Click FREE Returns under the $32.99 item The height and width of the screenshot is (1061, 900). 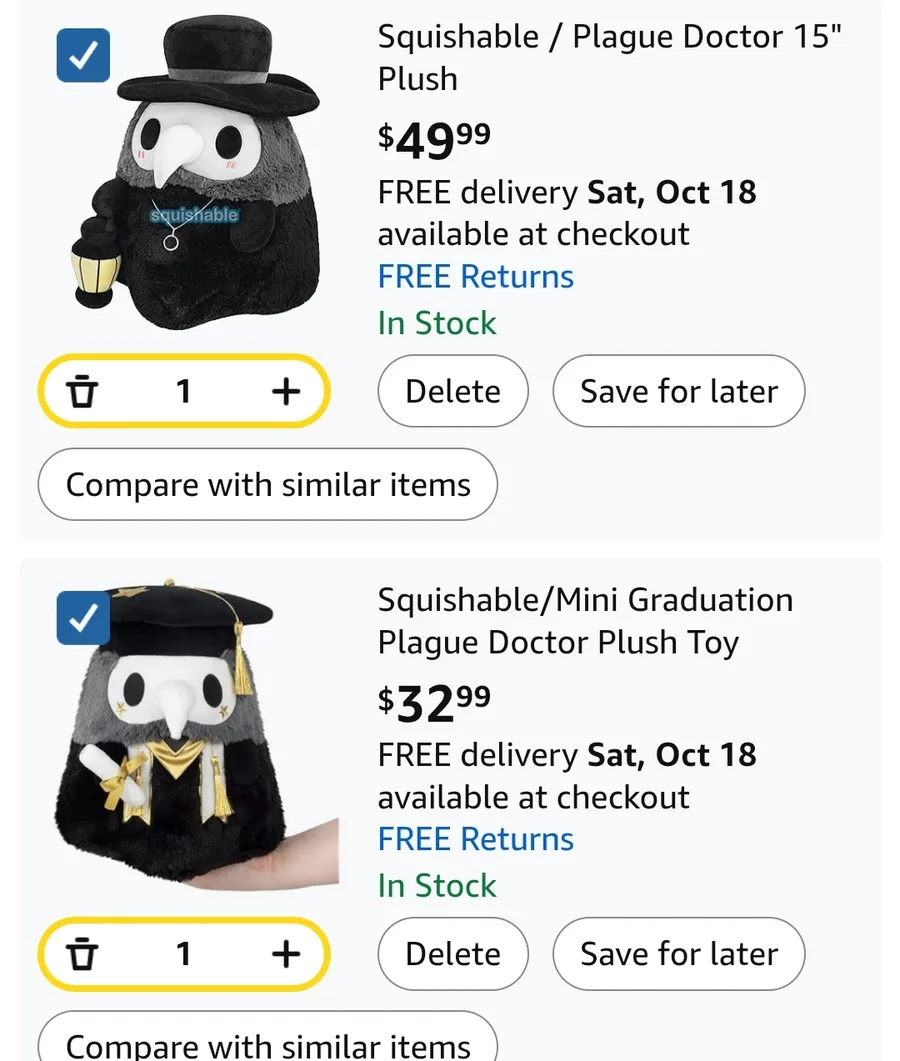point(475,840)
